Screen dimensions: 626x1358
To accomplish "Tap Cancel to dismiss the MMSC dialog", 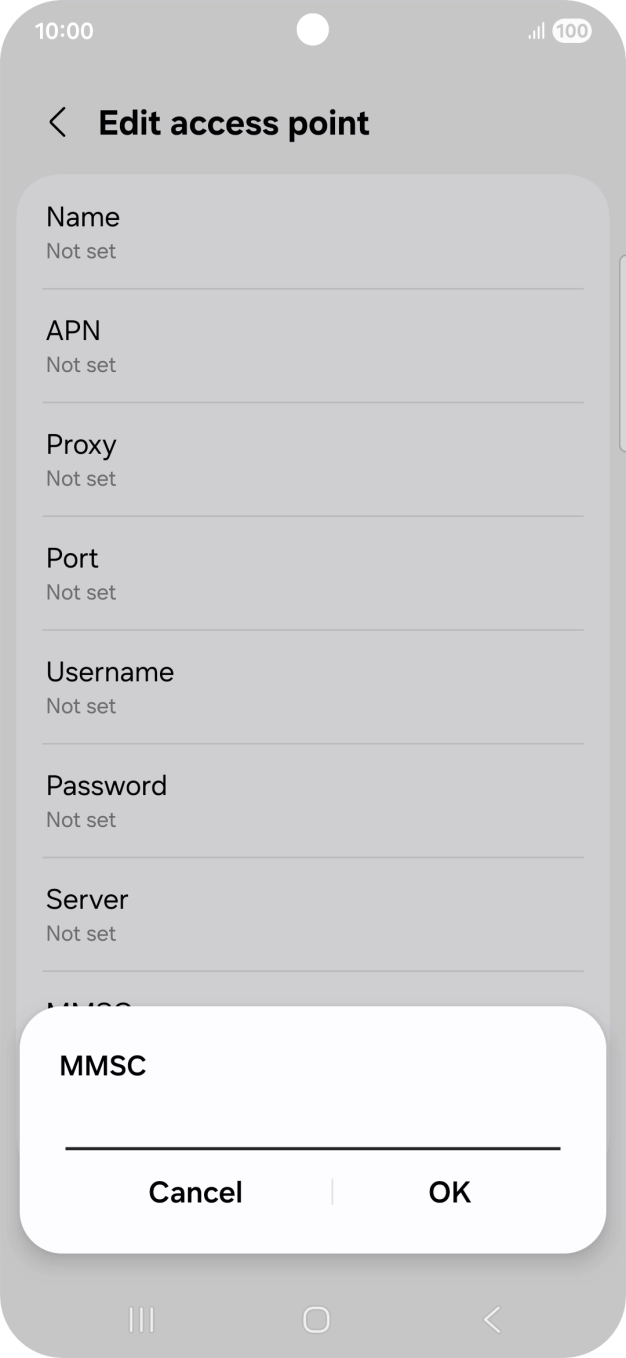I will pos(195,1191).
